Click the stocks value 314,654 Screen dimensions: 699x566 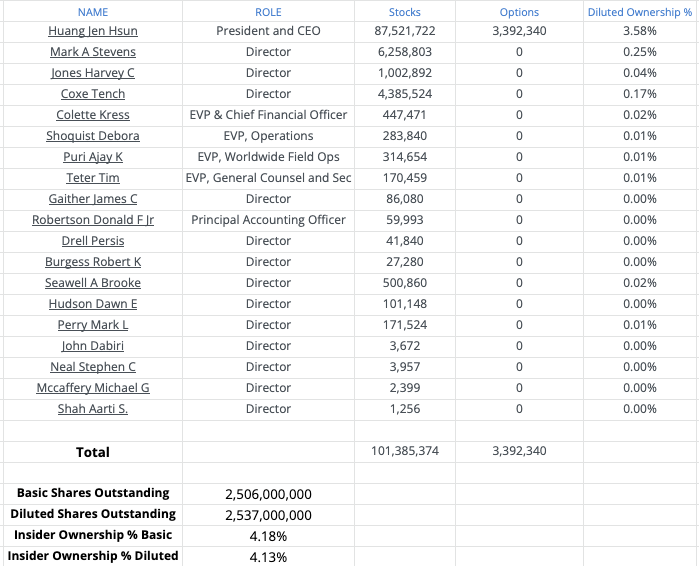(x=405, y=157)
